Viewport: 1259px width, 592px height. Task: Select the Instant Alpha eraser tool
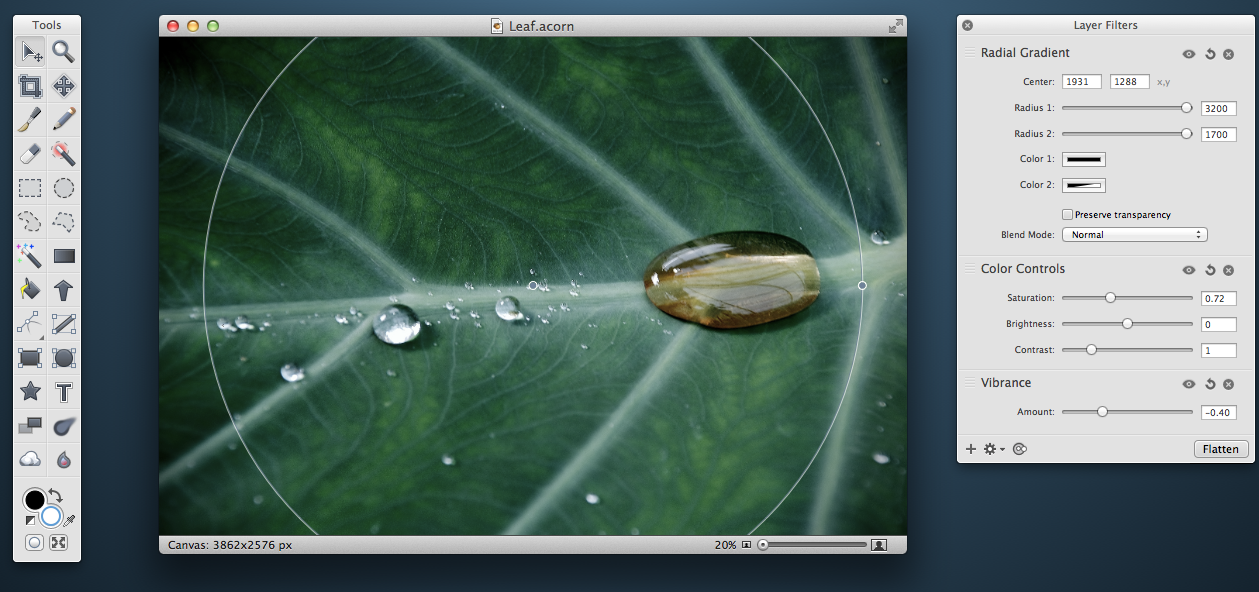(x=64, y=154)
